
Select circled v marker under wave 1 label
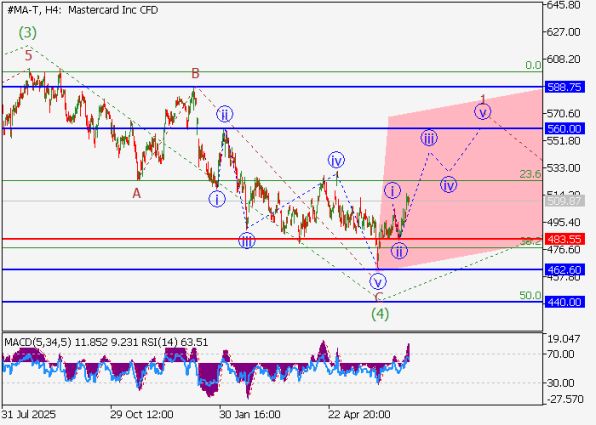click(x=482, y=112)
